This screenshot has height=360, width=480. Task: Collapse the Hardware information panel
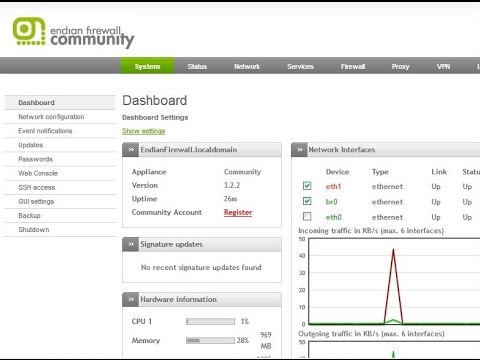tap(131, 299)
